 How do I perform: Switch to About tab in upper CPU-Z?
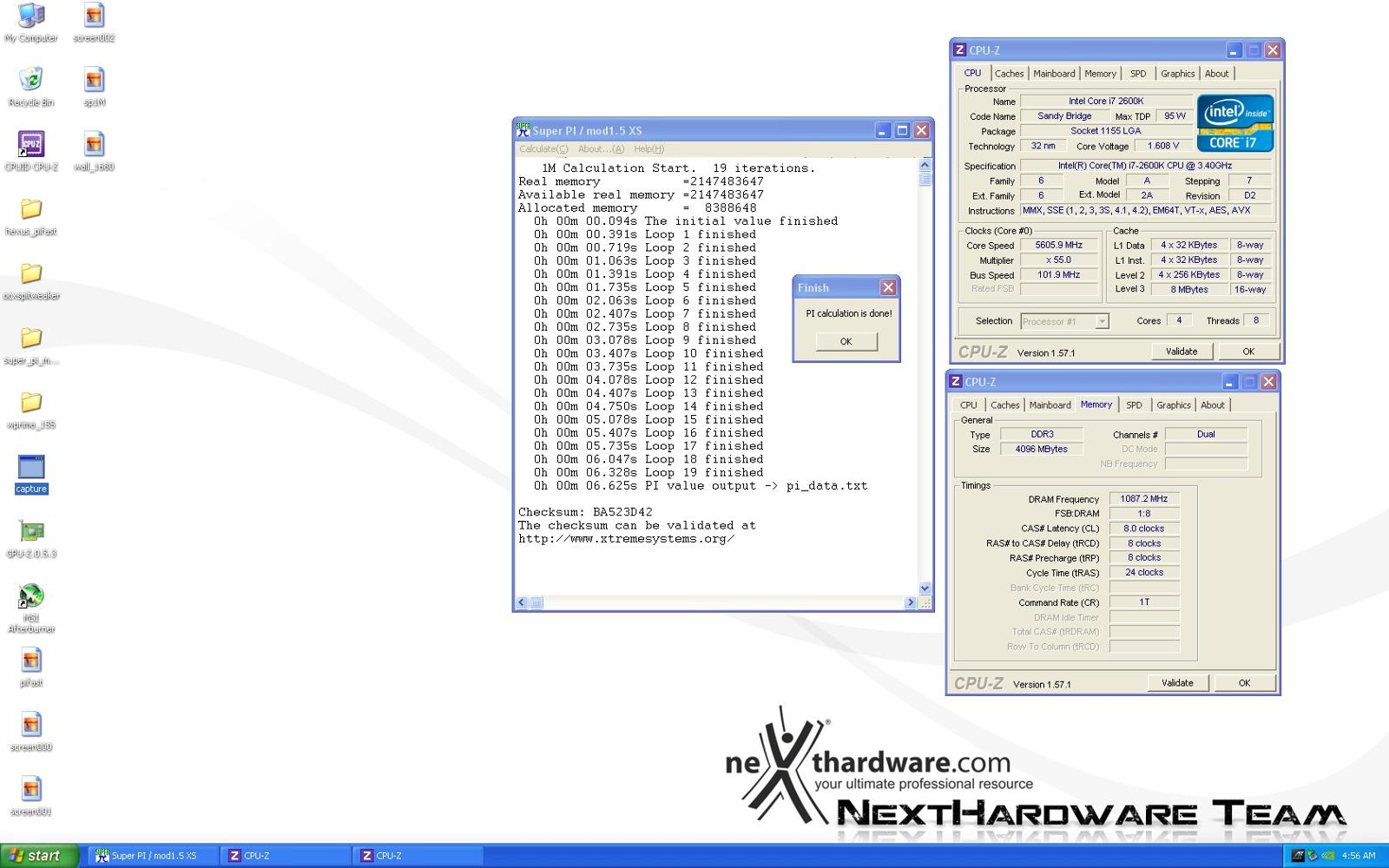[x=1216, y=74]
